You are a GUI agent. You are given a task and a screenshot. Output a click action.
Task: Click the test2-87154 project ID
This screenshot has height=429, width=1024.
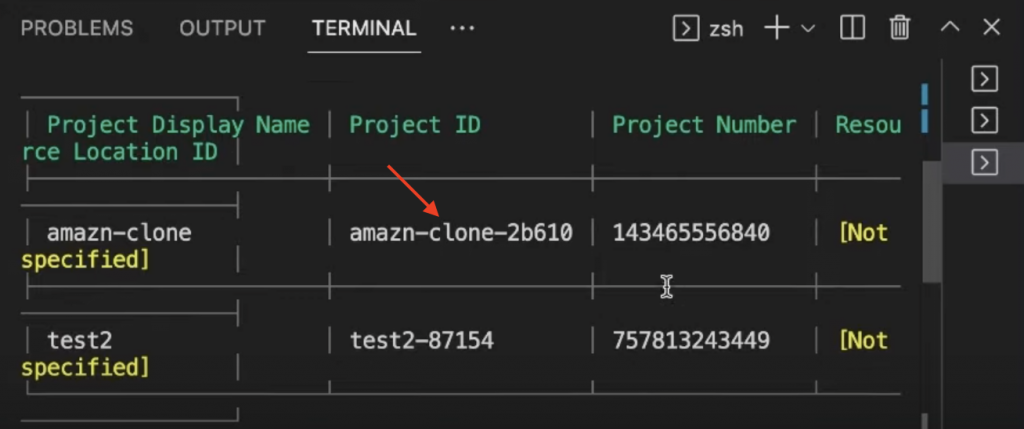(421, 340)
